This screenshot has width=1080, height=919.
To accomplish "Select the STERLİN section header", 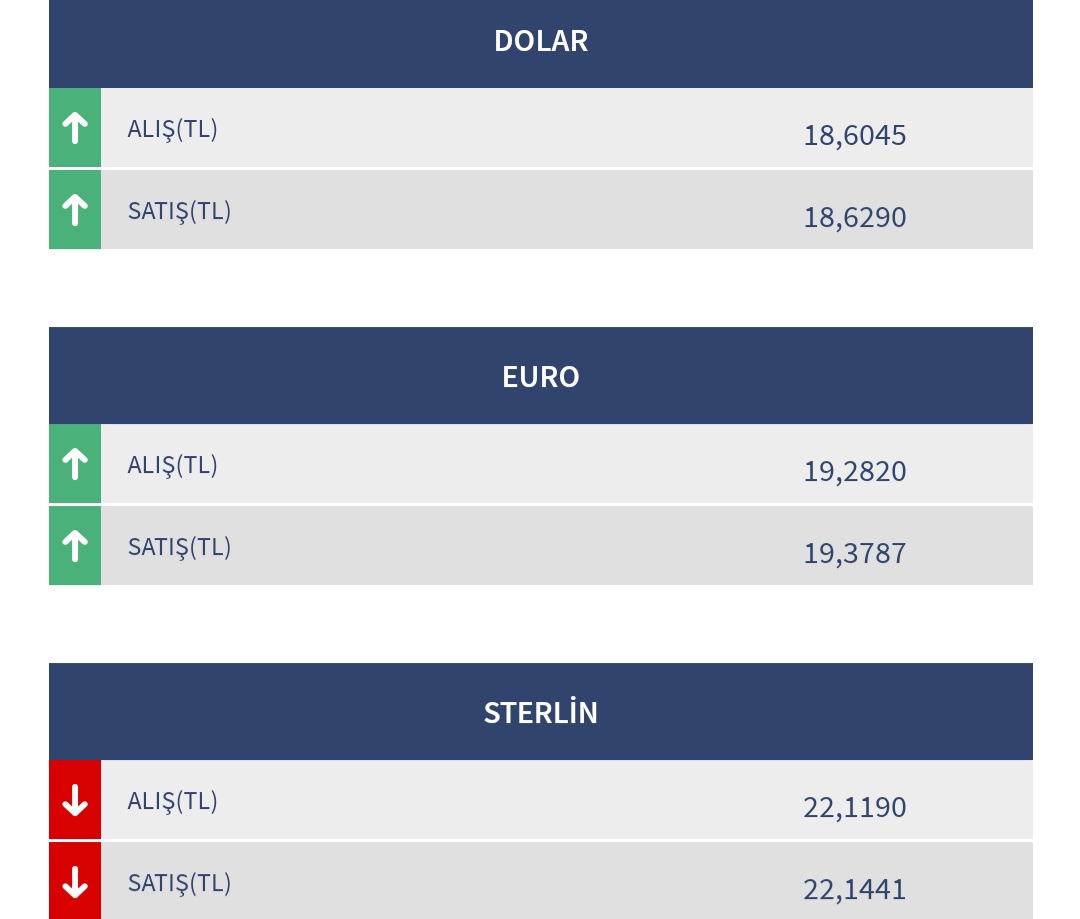I will click(541, 712).
